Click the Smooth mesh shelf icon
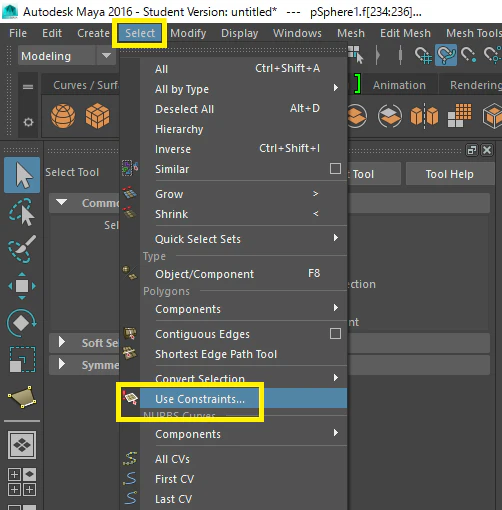The image size is (502, 510). click(x=460, y=115)
